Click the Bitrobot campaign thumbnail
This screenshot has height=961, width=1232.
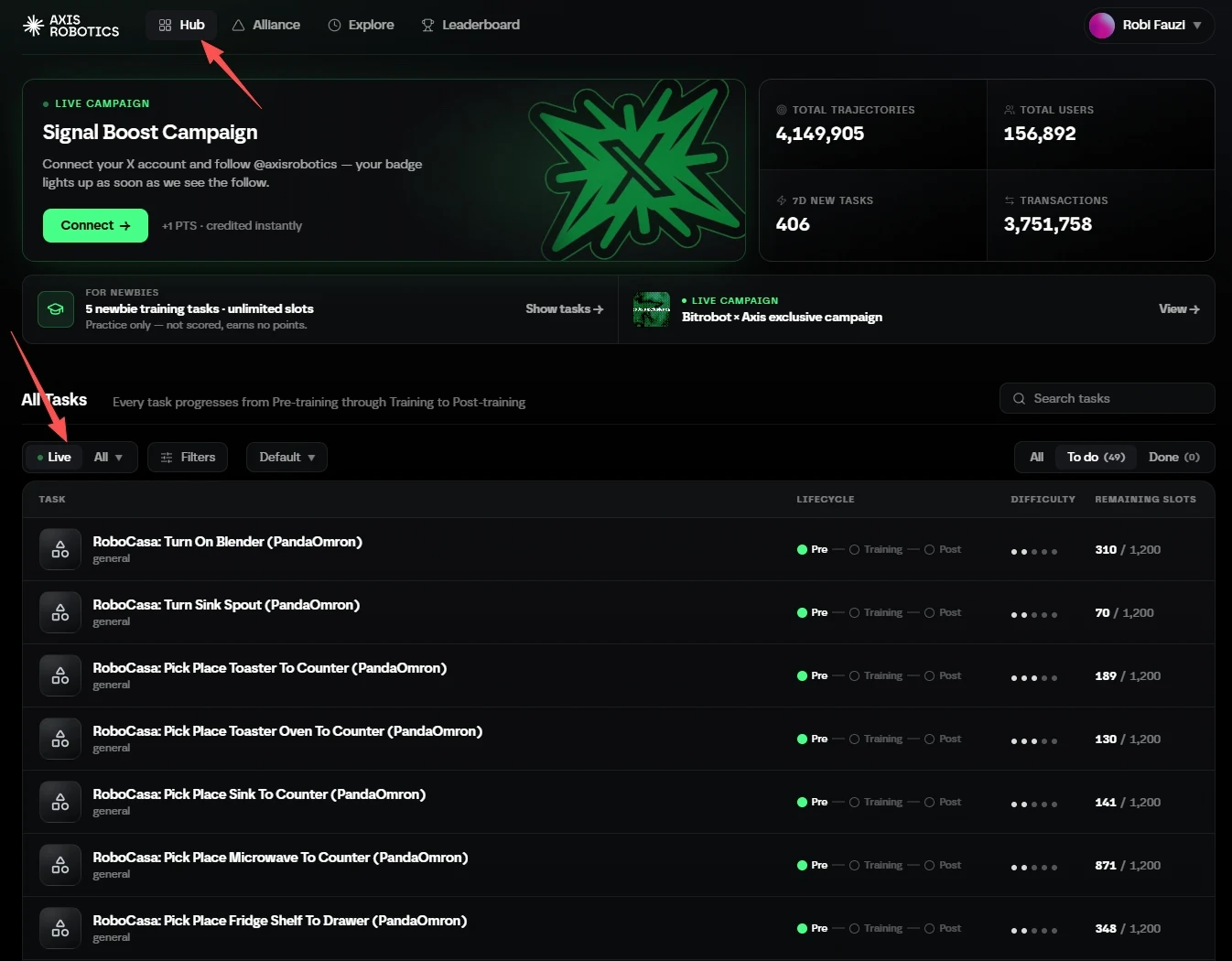652,309
